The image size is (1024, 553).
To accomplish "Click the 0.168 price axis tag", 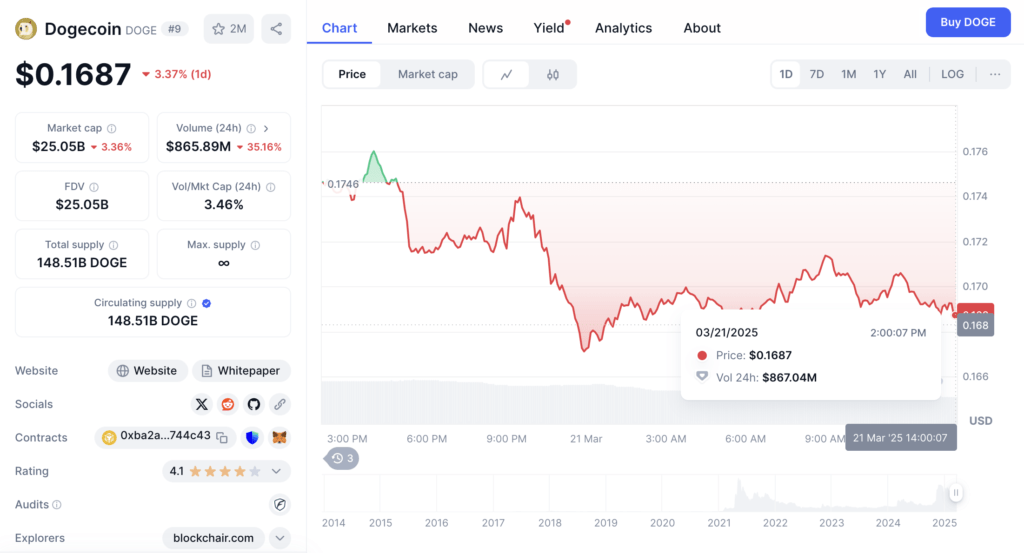I will click(x=976, y=325).
